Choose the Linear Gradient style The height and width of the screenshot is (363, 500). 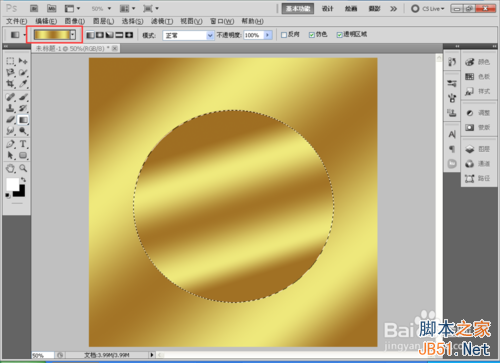pos(90,35)
